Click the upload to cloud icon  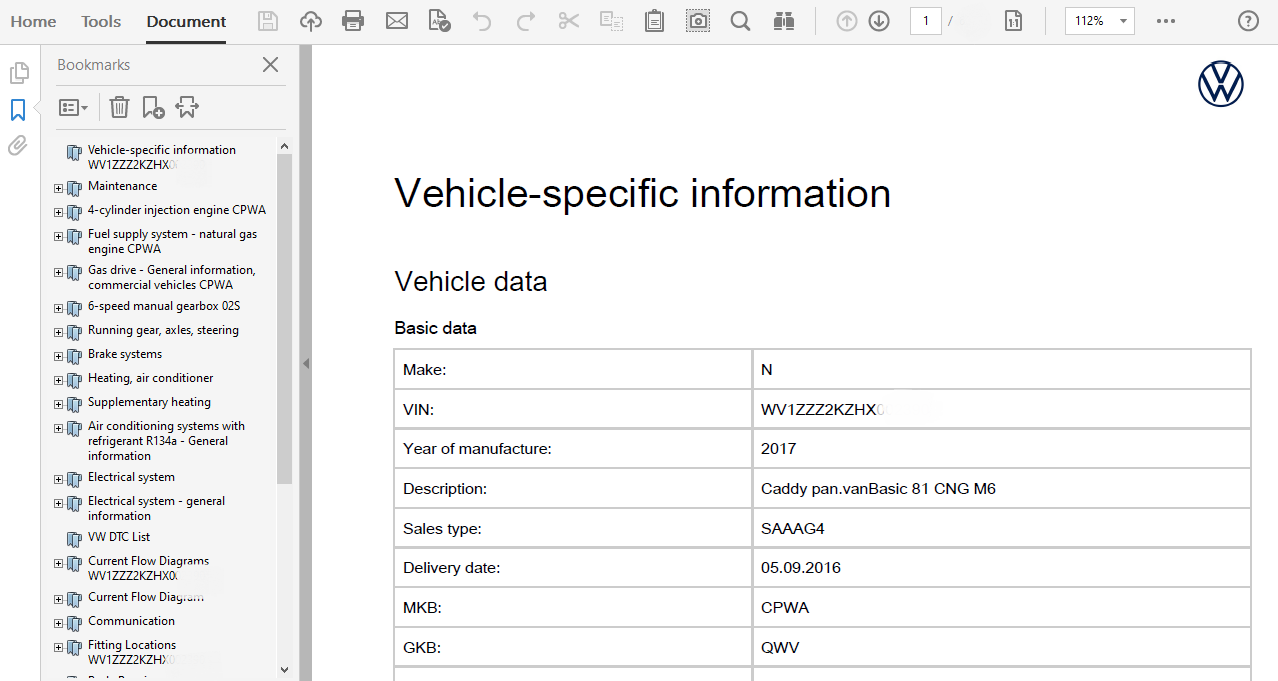pos(311,21)
